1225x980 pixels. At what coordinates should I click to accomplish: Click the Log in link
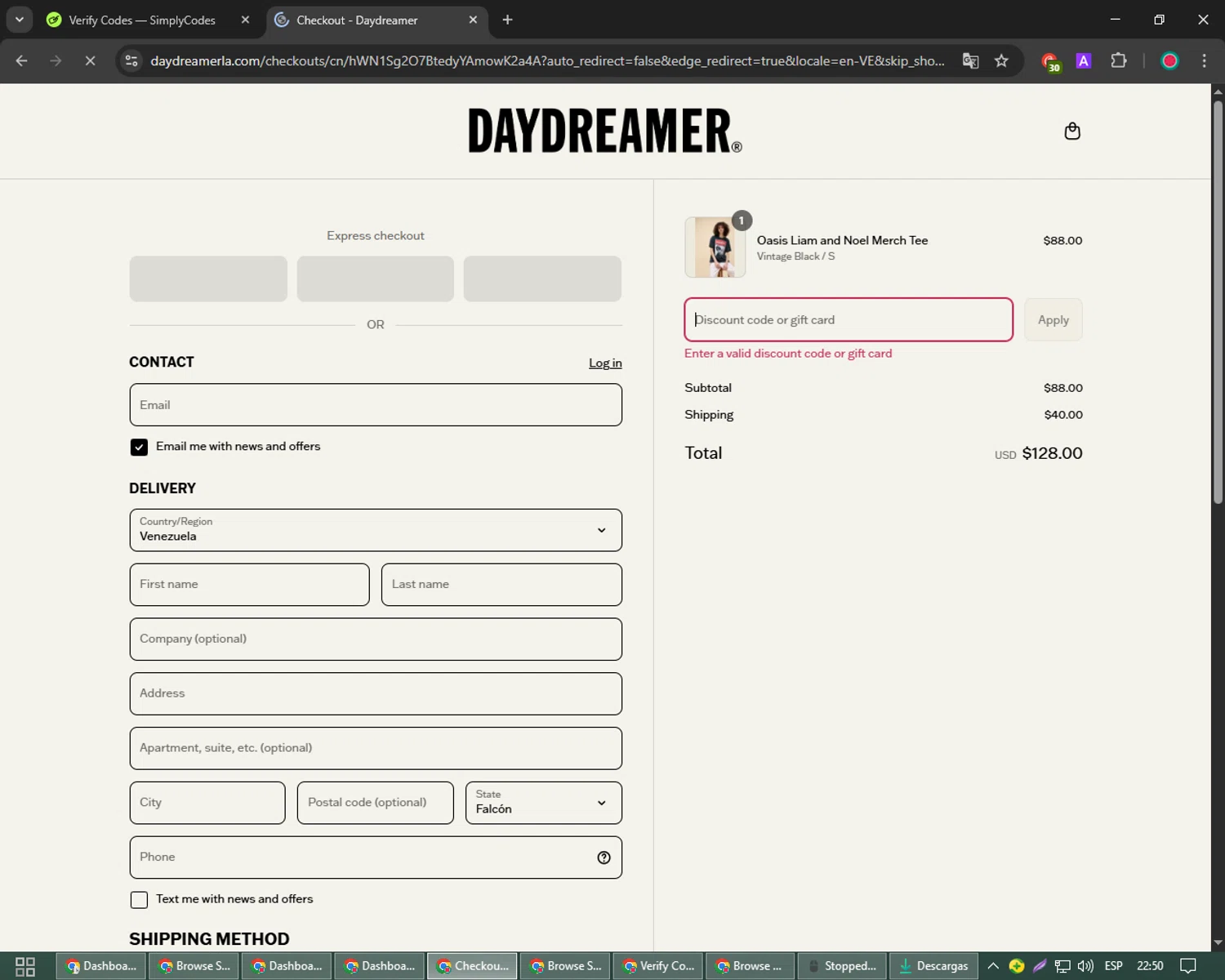click(605, 363)
